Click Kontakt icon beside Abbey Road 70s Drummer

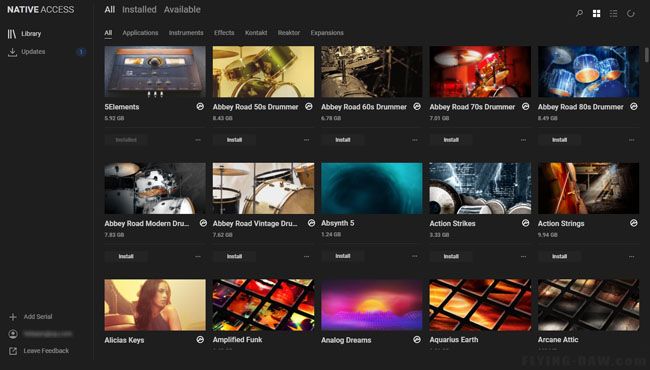526,106
